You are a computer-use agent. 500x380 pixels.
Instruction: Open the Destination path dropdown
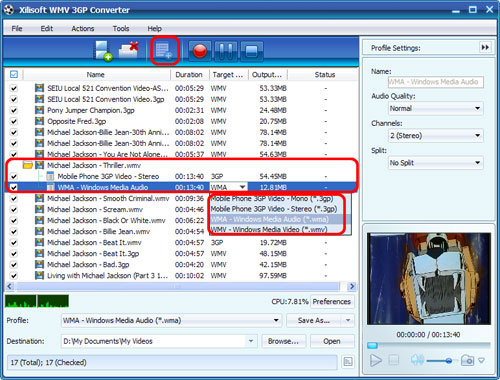(251, 341)
